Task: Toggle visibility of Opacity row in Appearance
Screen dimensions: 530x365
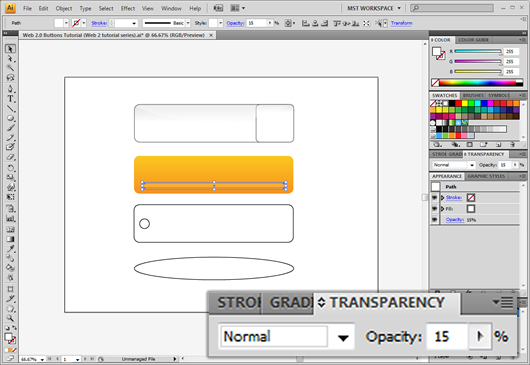Action: [x=435, y=219]
